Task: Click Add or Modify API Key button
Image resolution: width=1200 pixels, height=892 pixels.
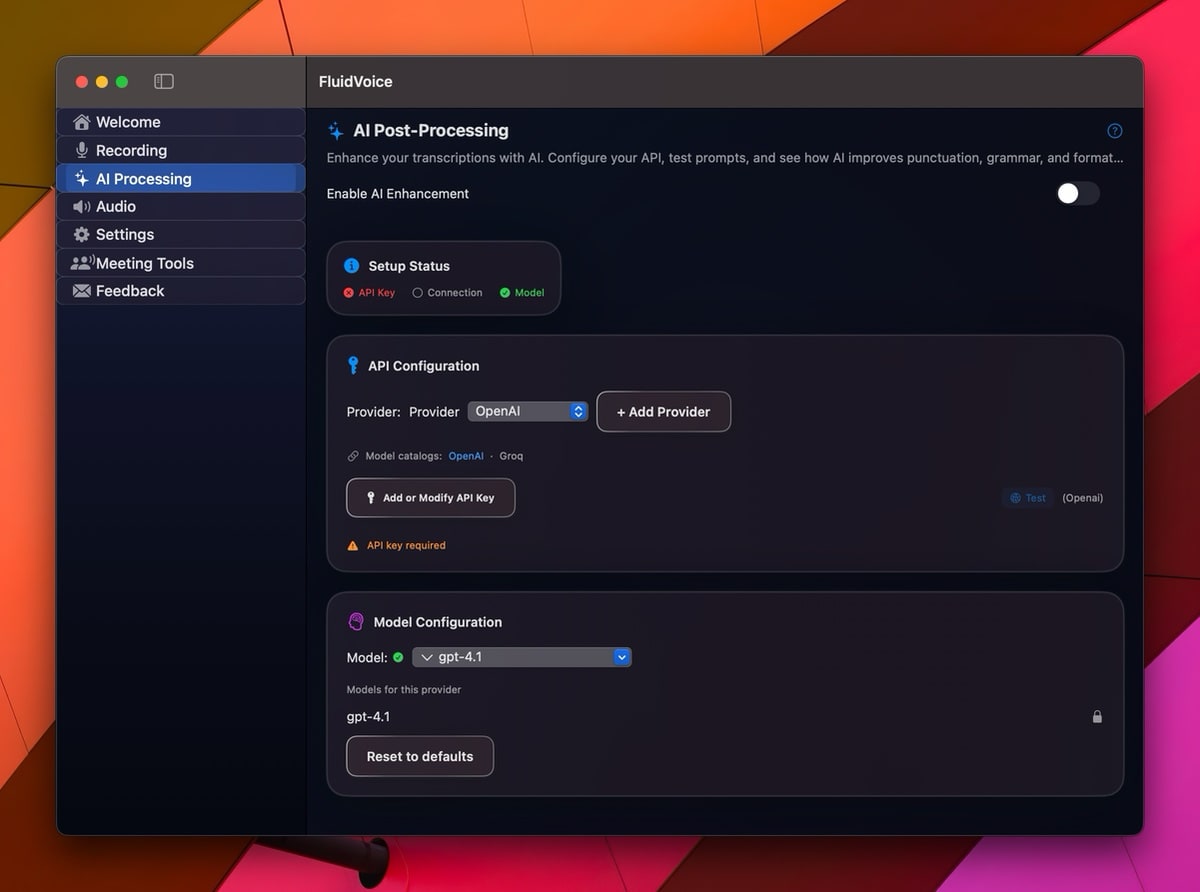Action: [430, 498]
